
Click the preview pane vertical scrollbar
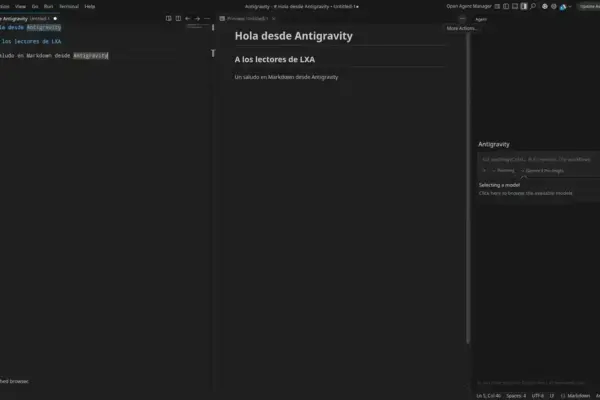[x=468, y=188]
